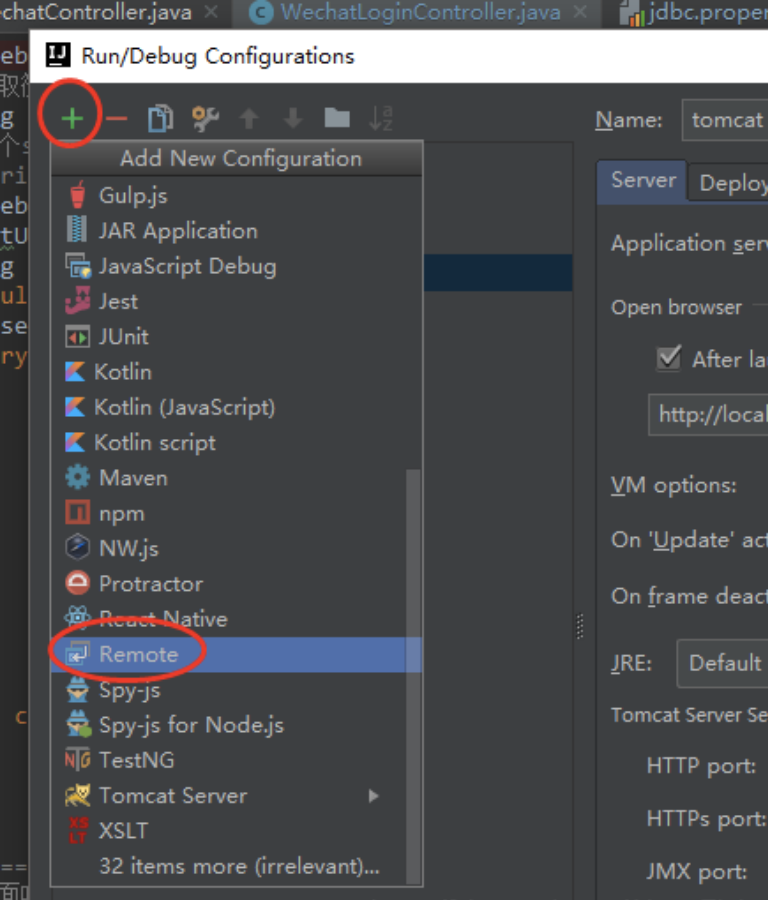The width and height of the screenshot is (768, 900).
Task: Select Kotlin script configuration type
Action: [236, 443]
